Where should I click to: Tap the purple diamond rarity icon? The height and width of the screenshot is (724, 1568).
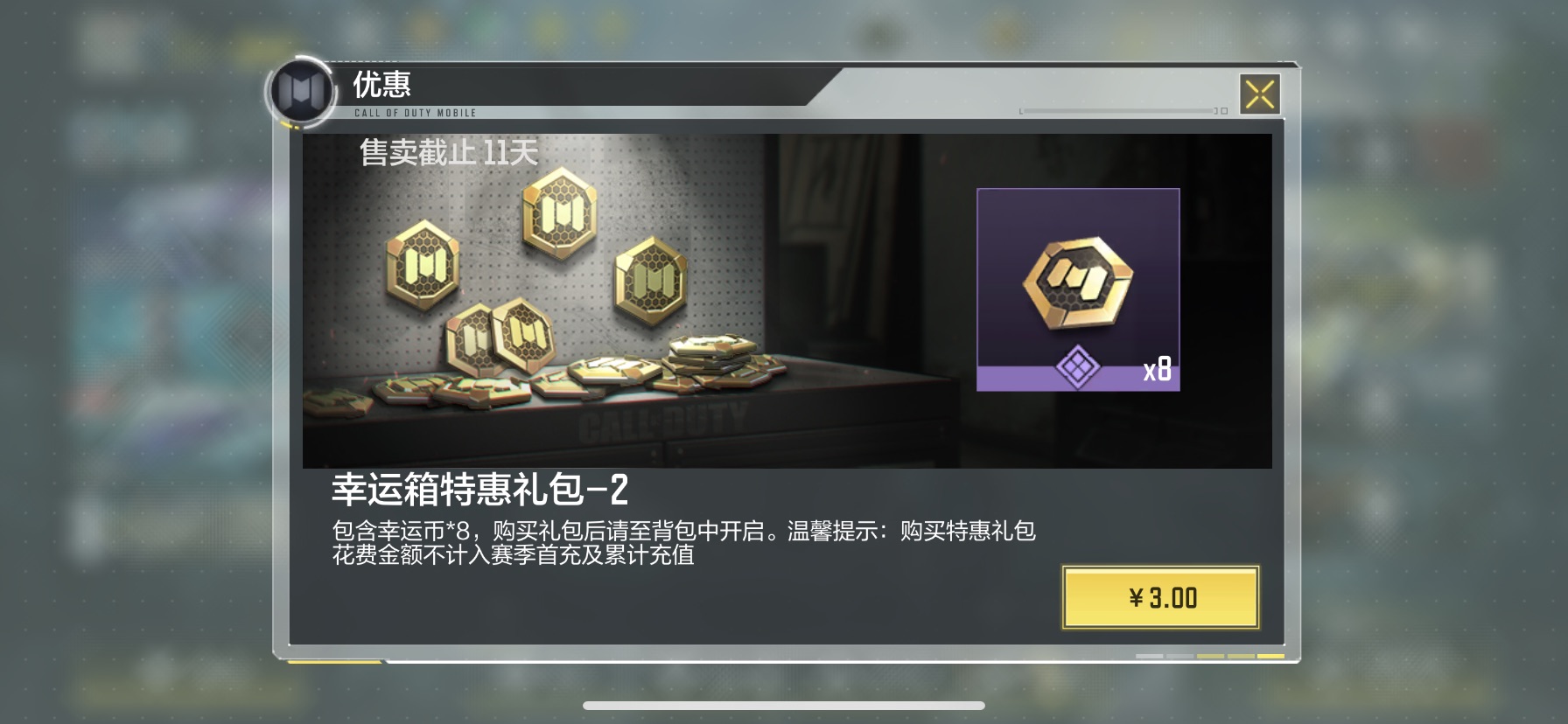tap(1078, 366)
